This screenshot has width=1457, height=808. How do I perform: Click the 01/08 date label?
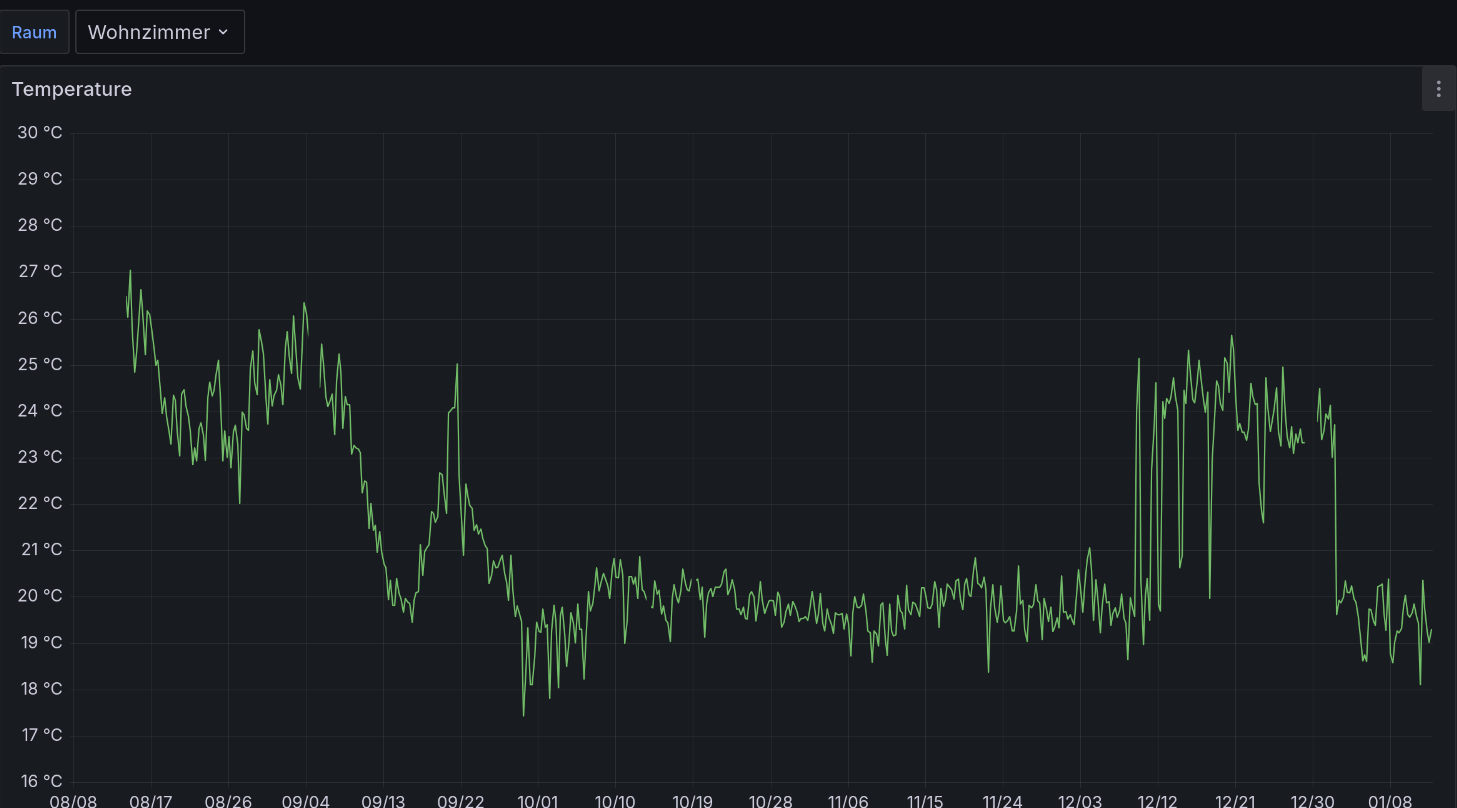coord(1390,801)
